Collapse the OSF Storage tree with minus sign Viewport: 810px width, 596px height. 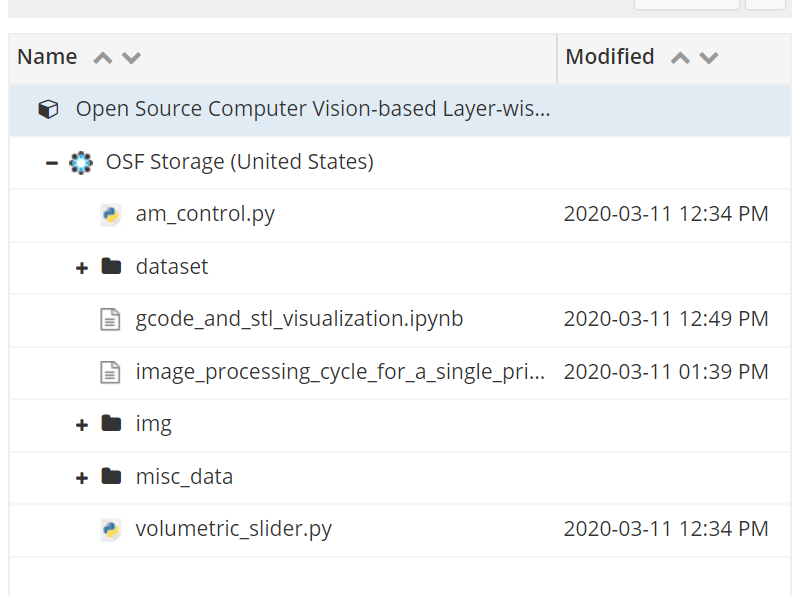coord(52,163)
